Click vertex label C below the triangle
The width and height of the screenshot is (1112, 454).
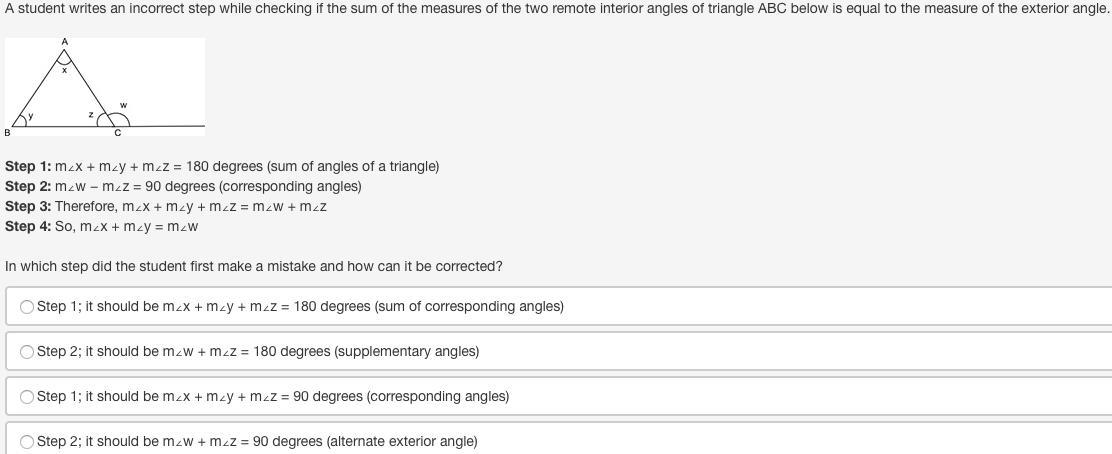(x=117, y=133)
